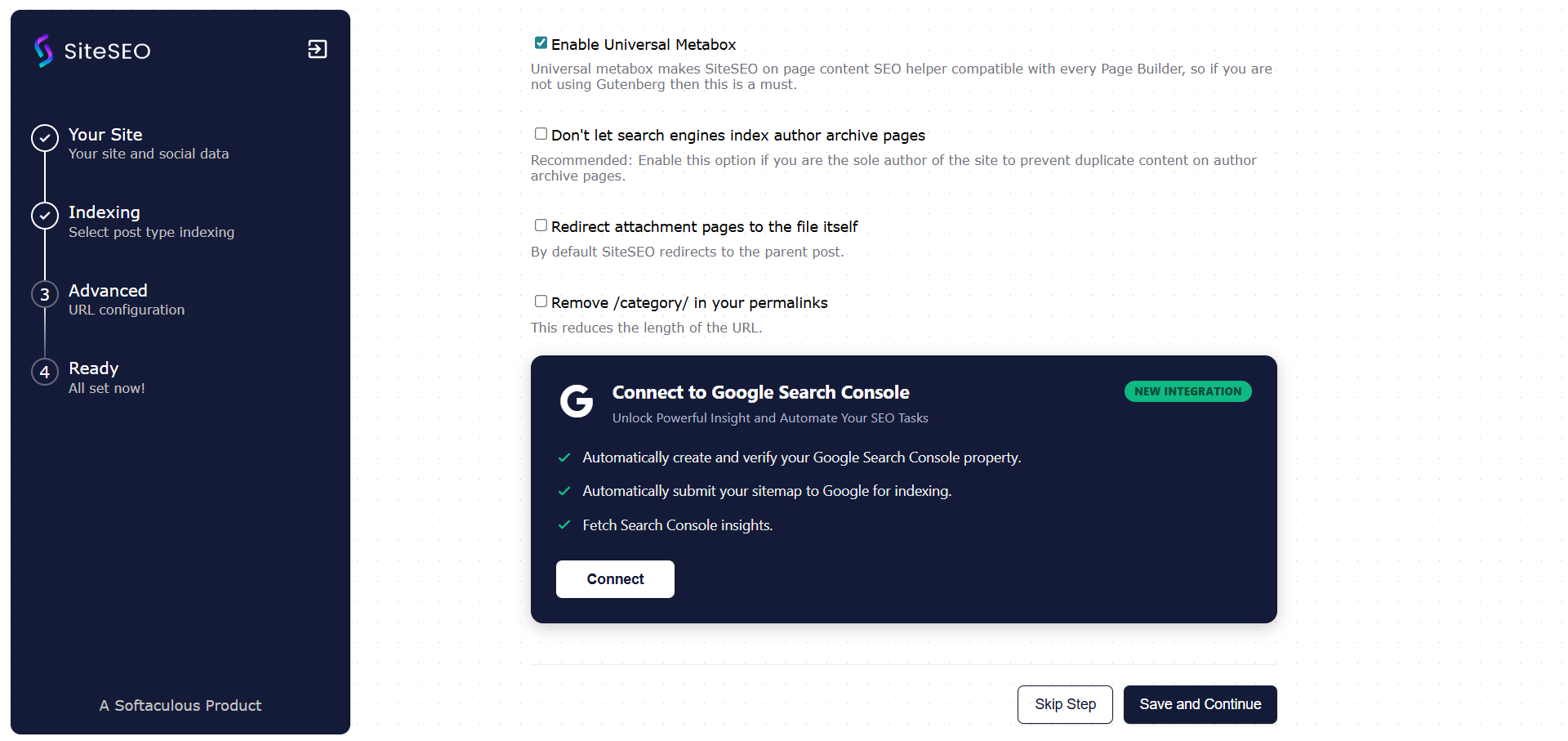The image size is (1568, 741).
Task: Click the Your Site completed checkmark circle
Action: point(43,138)
